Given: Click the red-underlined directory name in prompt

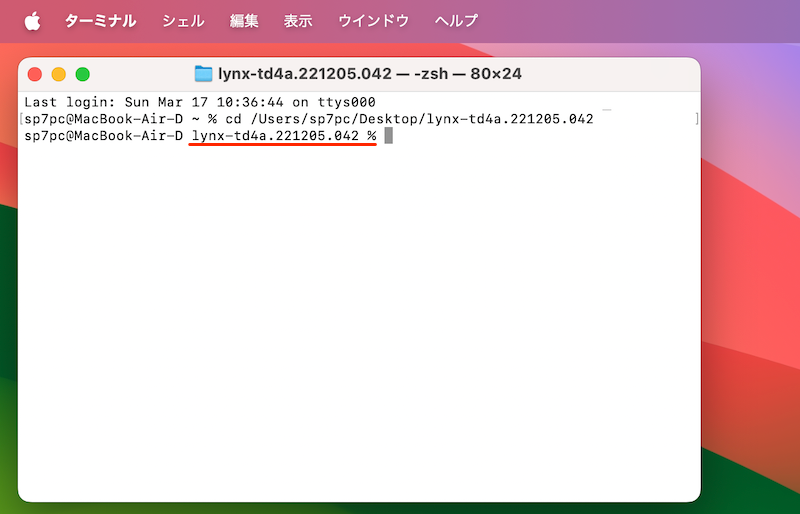Looking at the screenshot, I should click(275, 135).
